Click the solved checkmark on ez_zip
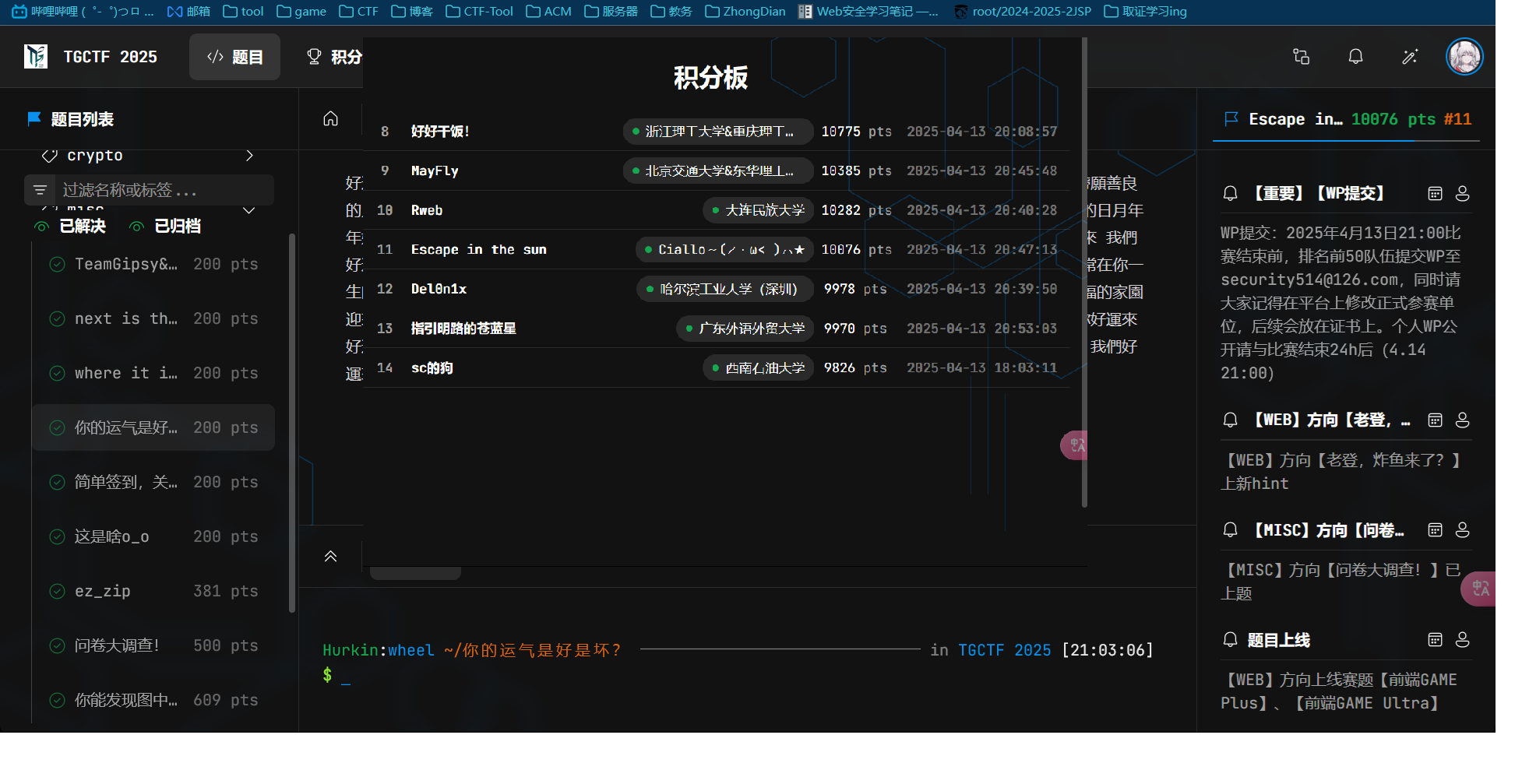The width and height of the screenshot is (1522, 784). coord(57,591)
